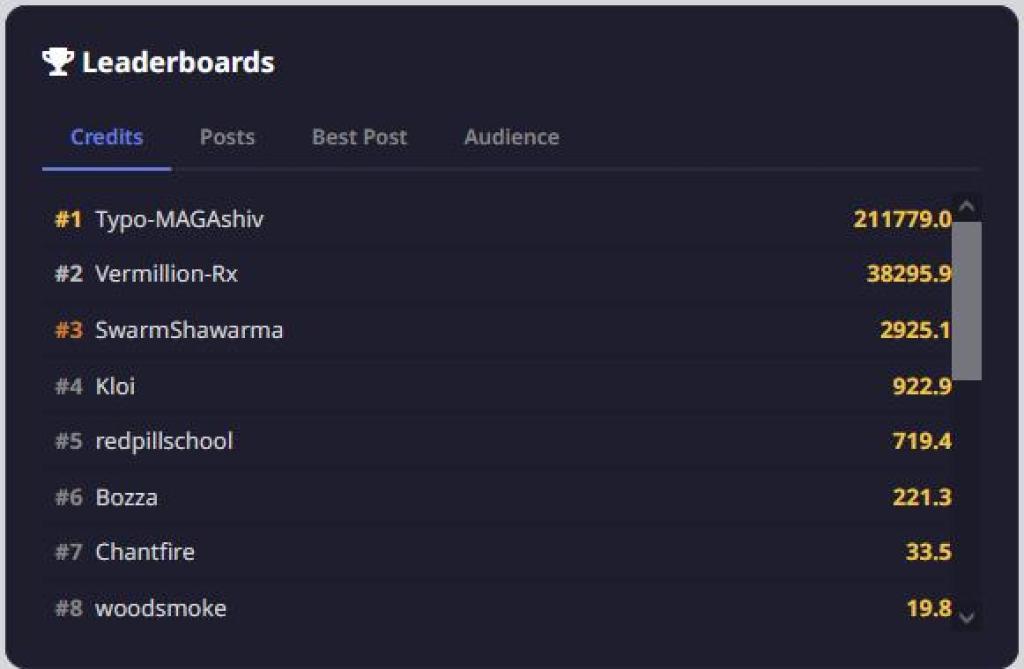
Task: Click on Bozza in the list
Action: pos(126,497)
